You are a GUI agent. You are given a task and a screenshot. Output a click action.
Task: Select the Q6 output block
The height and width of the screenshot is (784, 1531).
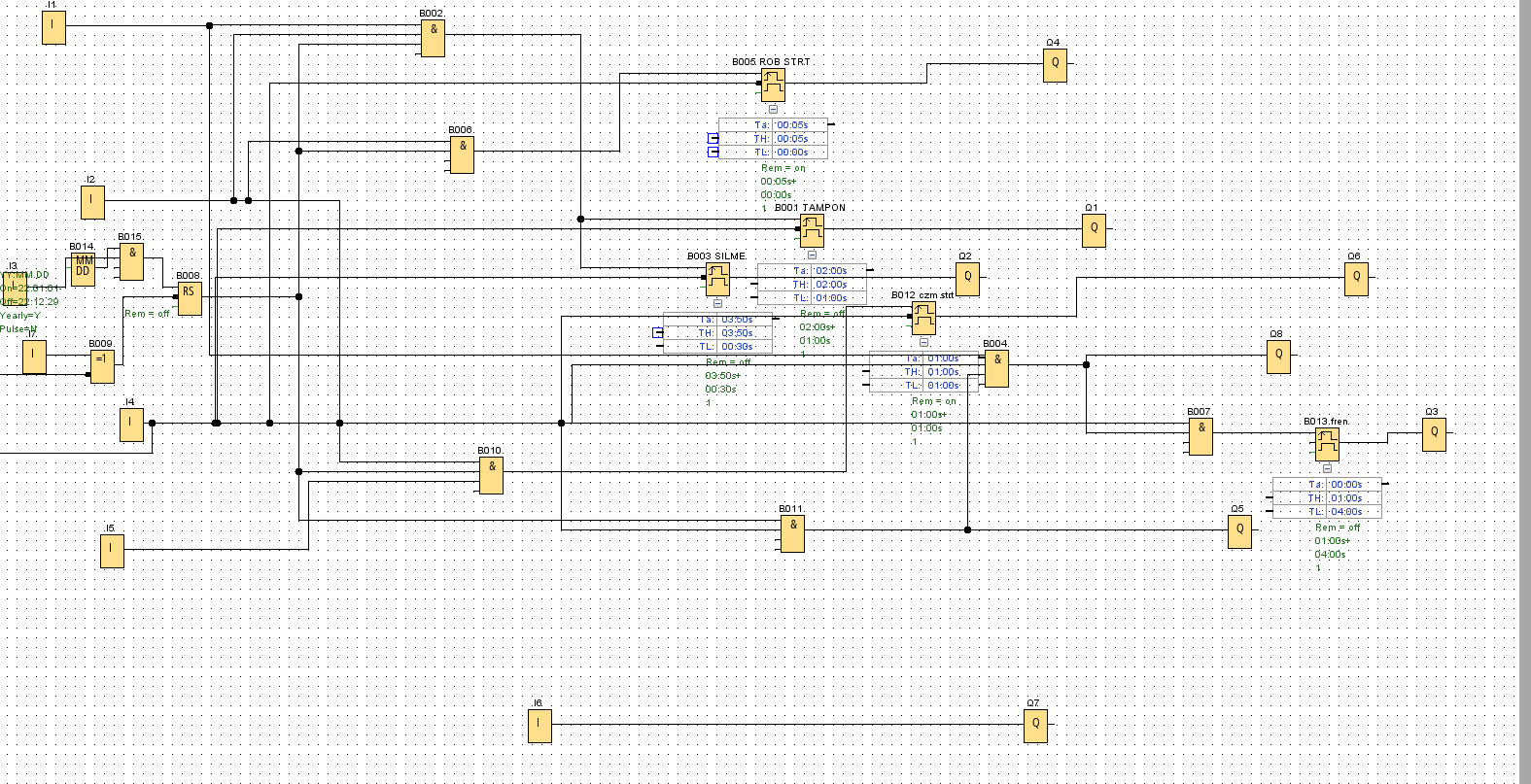(x=1356, y=279)
